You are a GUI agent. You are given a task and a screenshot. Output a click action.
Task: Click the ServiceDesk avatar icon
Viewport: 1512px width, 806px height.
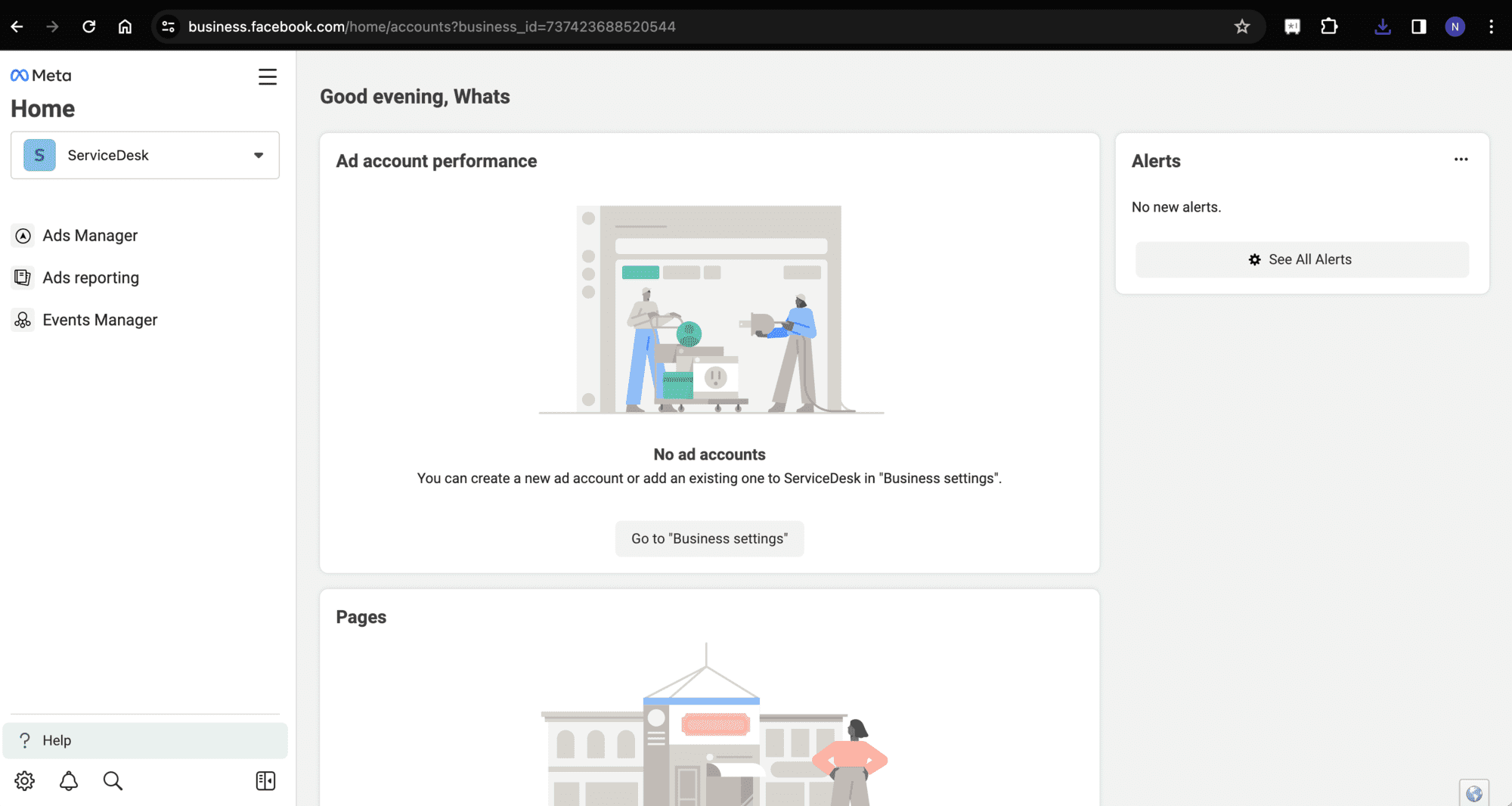(39, 155)
